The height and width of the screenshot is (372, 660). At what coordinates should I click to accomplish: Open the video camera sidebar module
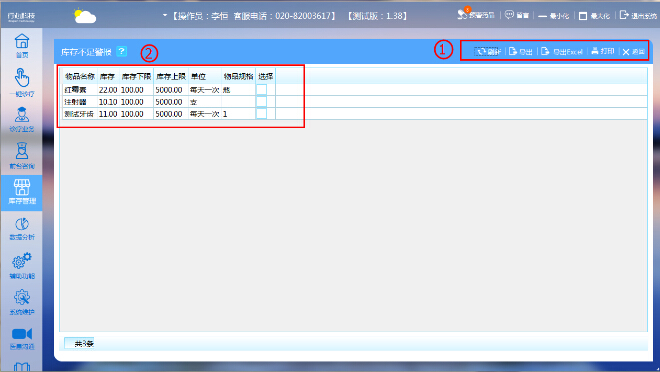tap(22, 338)
